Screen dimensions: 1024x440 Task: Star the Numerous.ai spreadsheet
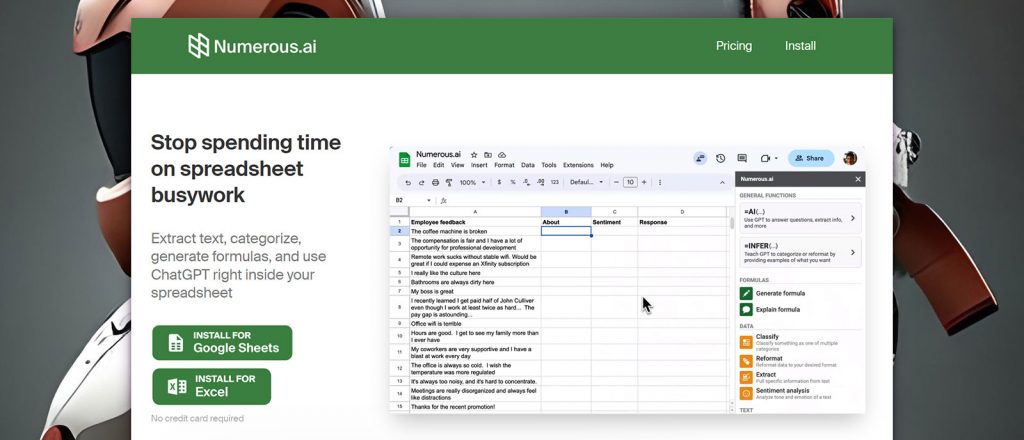point(474,155)
